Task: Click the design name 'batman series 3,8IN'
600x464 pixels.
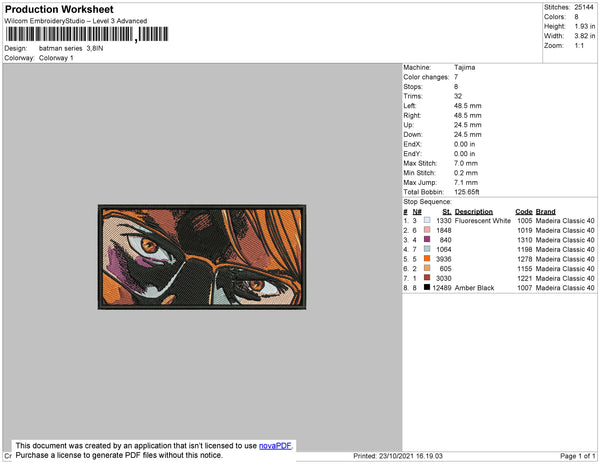Action: point(71,49)
